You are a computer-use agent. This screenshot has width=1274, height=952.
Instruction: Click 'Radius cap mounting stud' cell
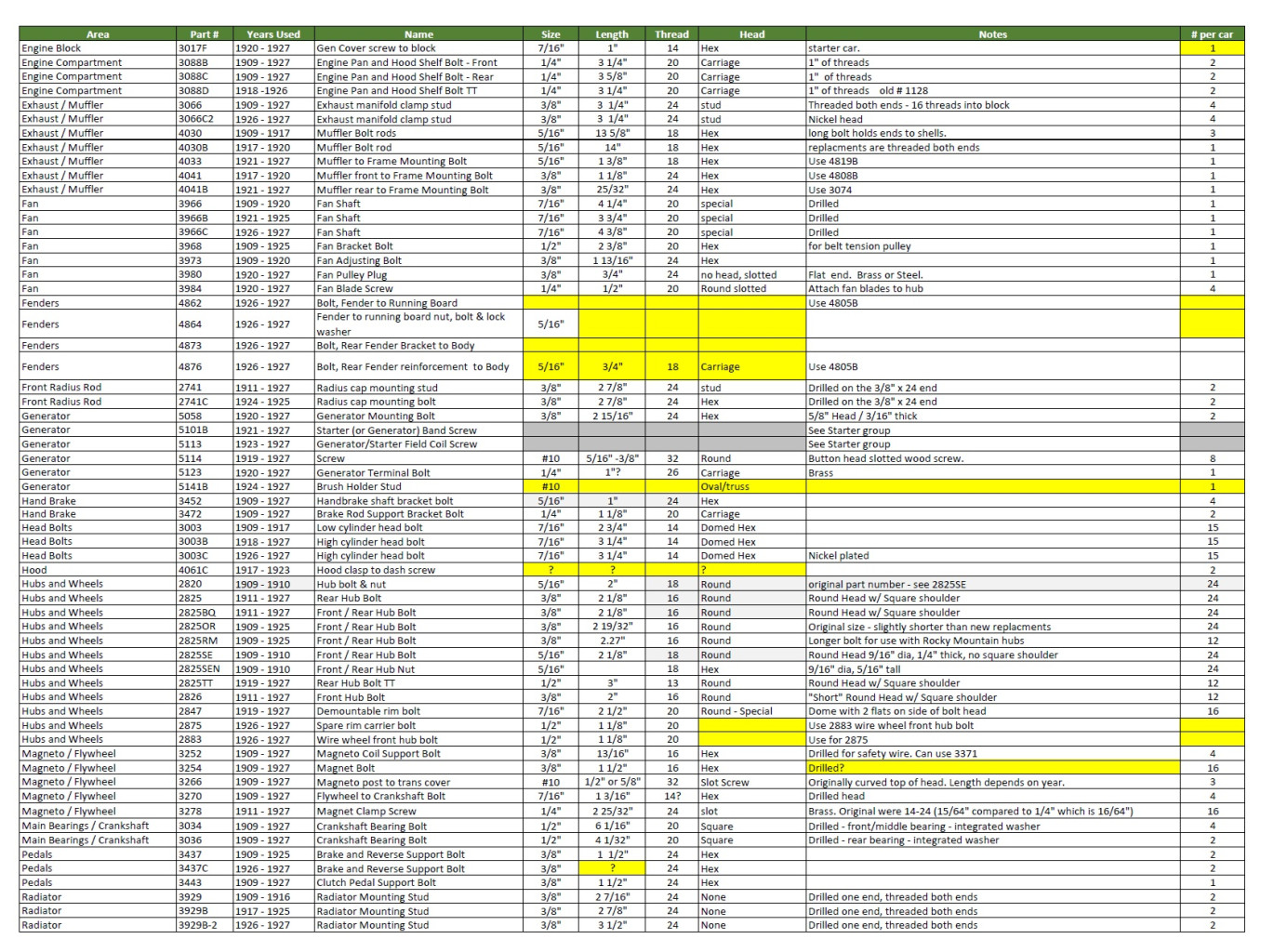pos(418,388)
